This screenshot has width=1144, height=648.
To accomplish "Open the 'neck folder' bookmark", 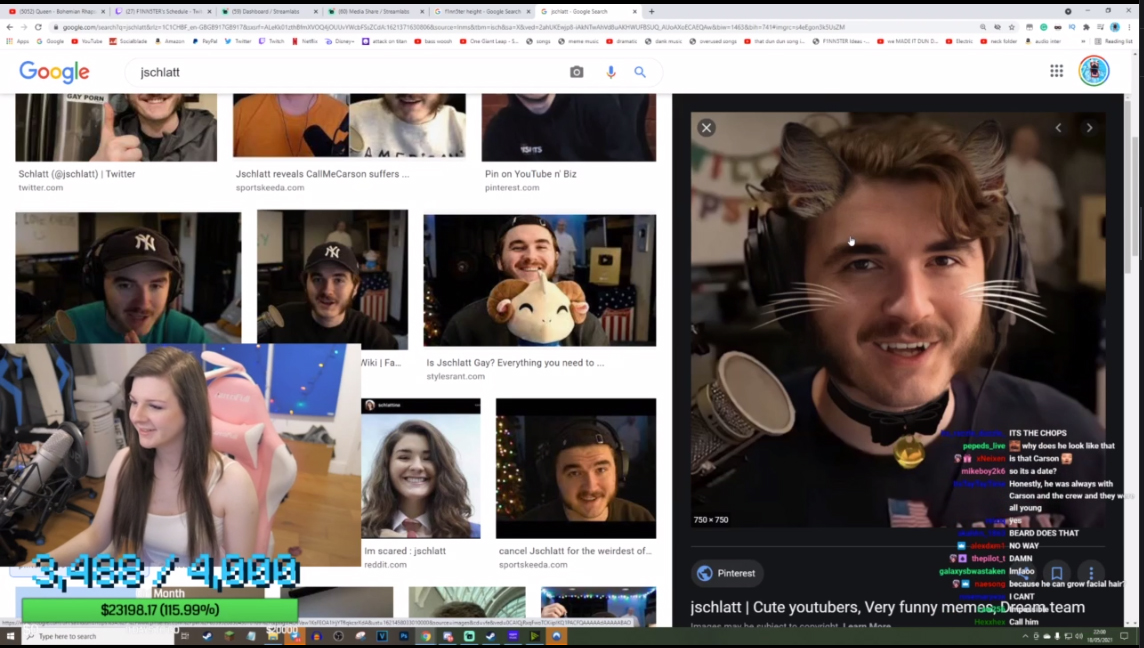I will coord(999,42).
